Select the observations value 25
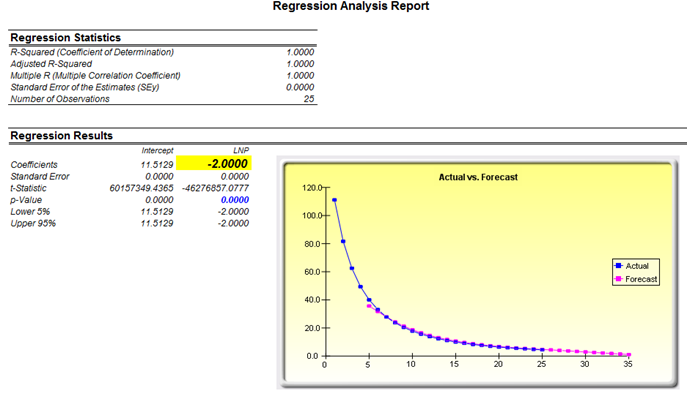This screenshot has width=687, height=395. click(x=309, y=99)
